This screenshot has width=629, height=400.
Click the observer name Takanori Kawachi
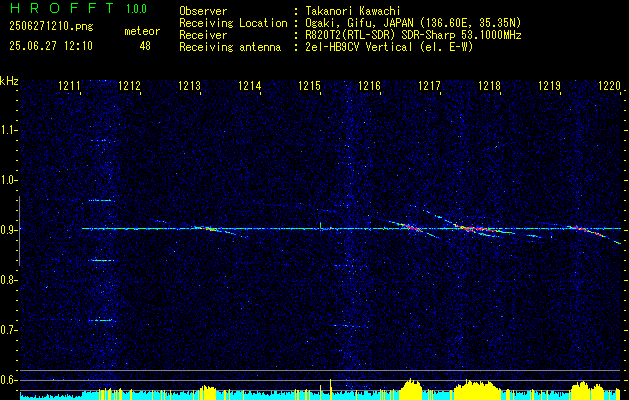coord(353,11)
